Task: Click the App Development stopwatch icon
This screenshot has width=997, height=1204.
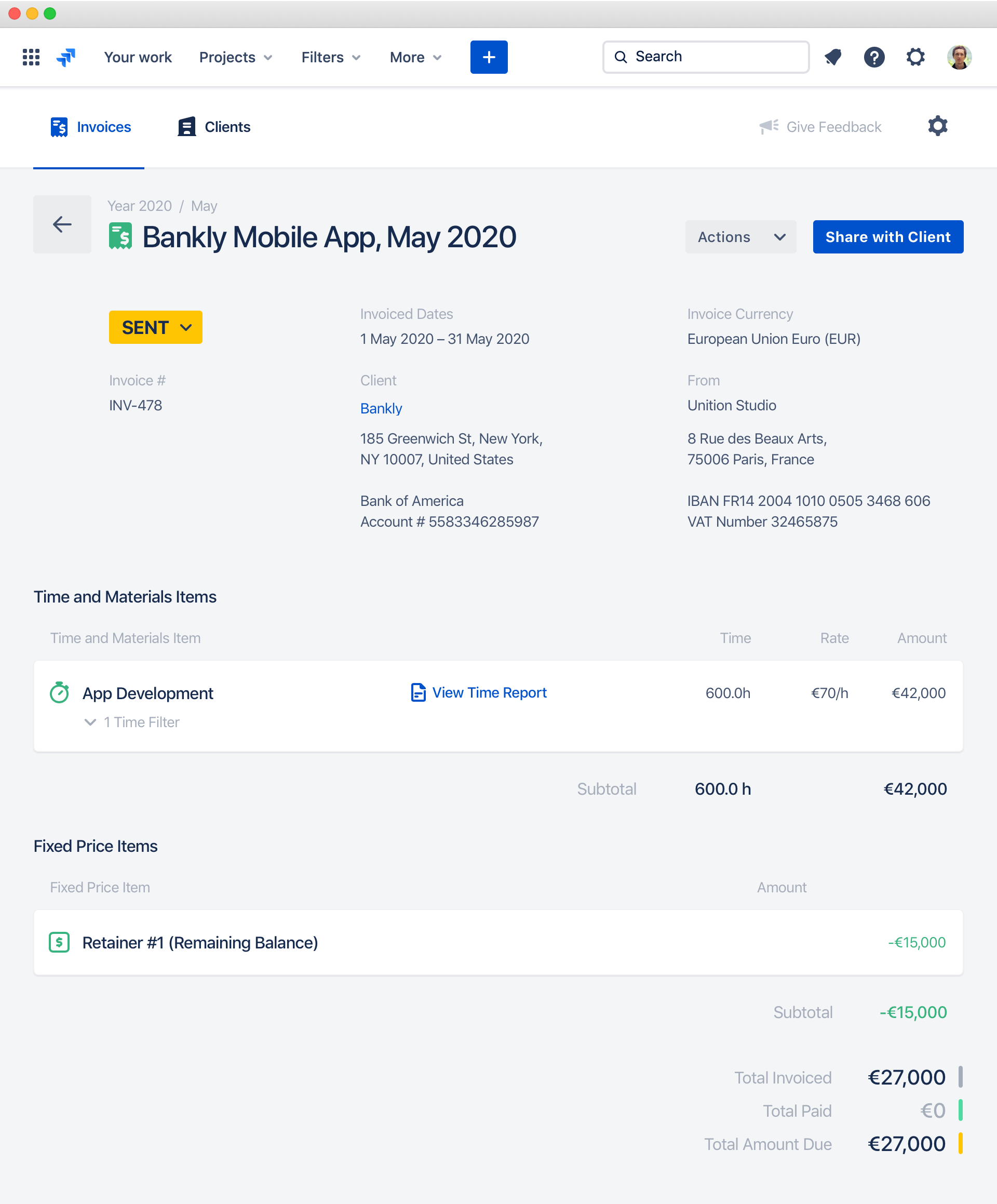Action: point(59,692)
